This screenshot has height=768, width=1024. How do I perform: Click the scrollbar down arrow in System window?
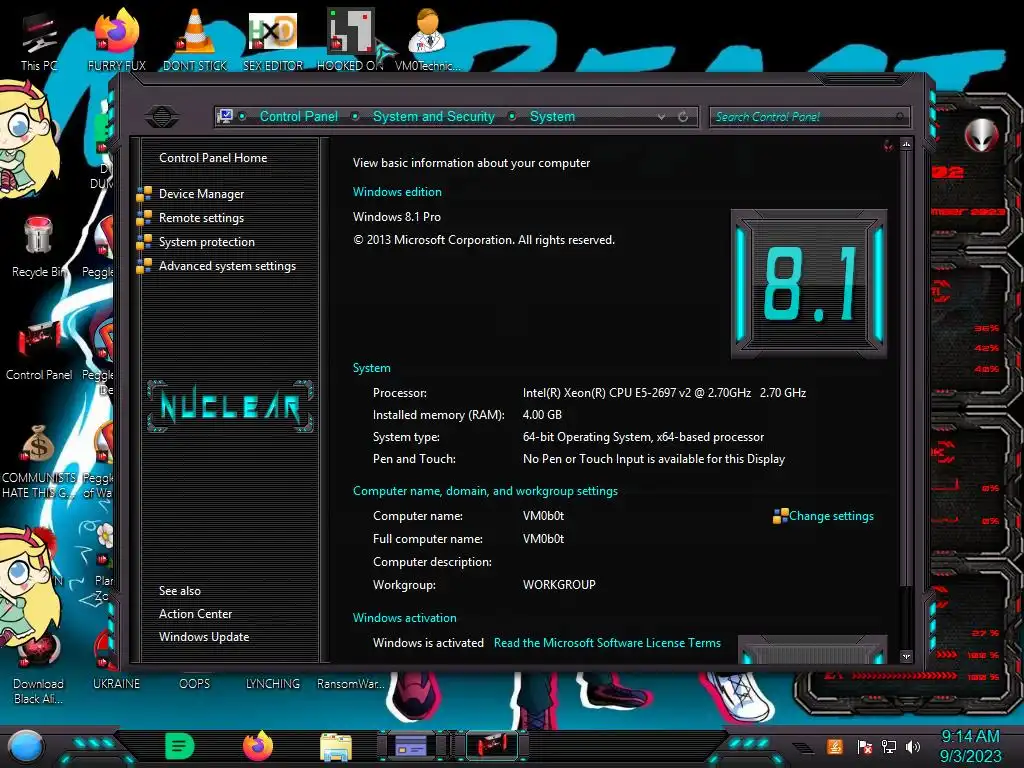coord(906,656)
